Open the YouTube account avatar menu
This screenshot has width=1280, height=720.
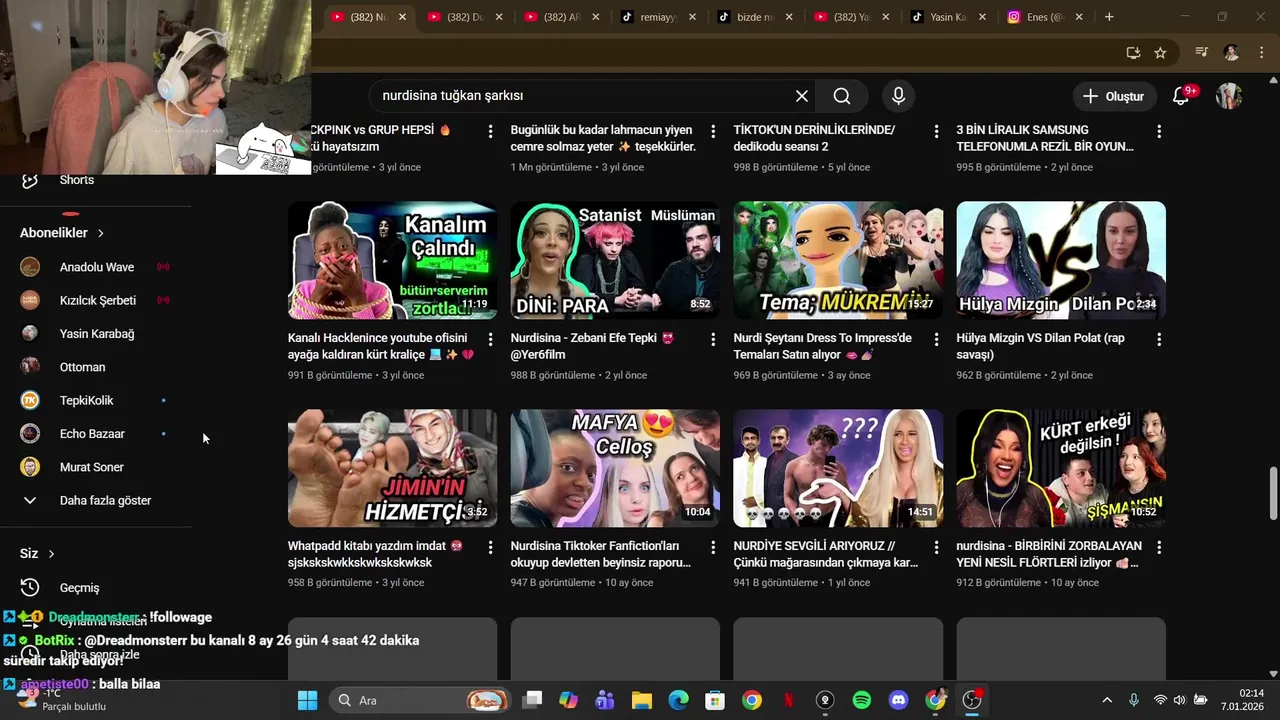(x=1229, y=96)
